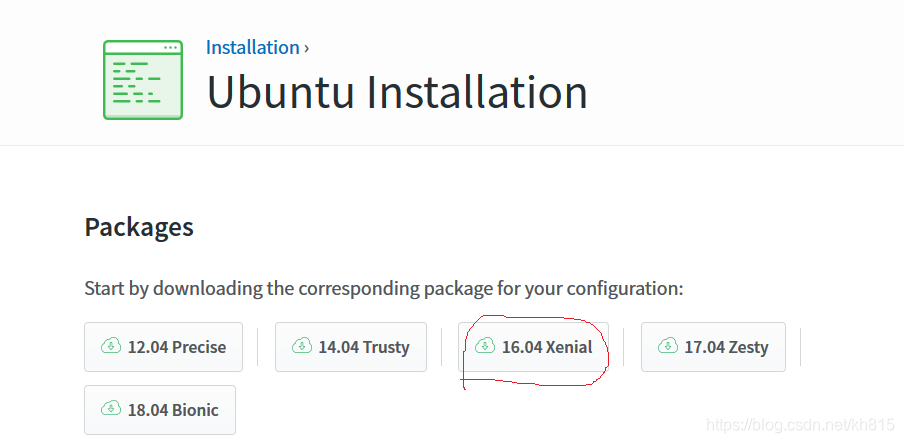Image resolution: width=904 pixels, height=443 pixels.
Task: Download the 17.04 Zesty package
Action: click(713, 347)
